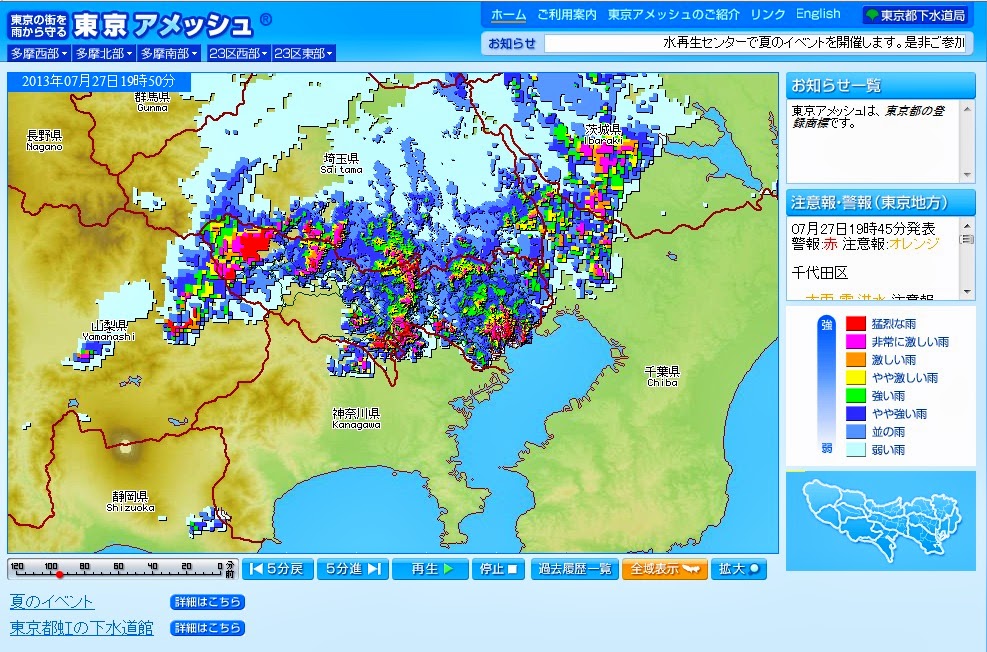Click the dark blue やや強い雨 legend swatch
This screenshot has width=987, height=652.
855,413
